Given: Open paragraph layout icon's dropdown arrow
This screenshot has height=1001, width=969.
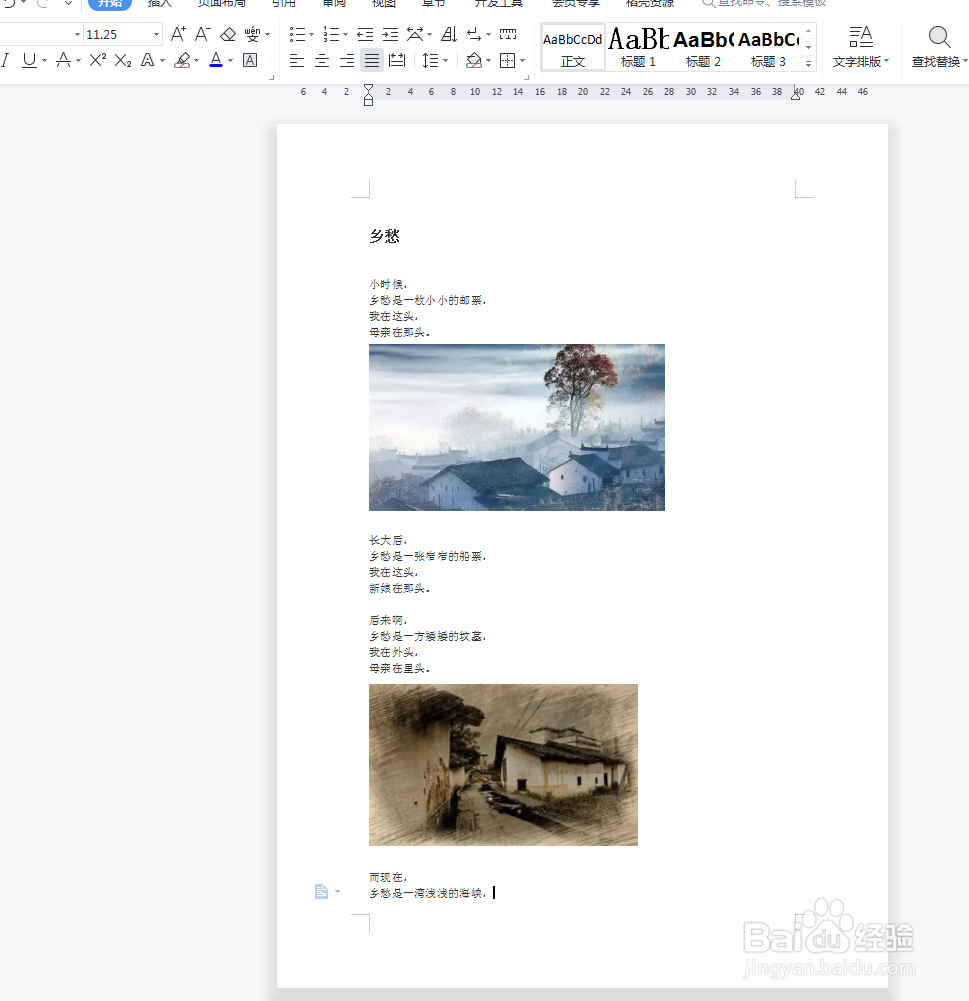Looking at the screenshot, I should (337, 892).
